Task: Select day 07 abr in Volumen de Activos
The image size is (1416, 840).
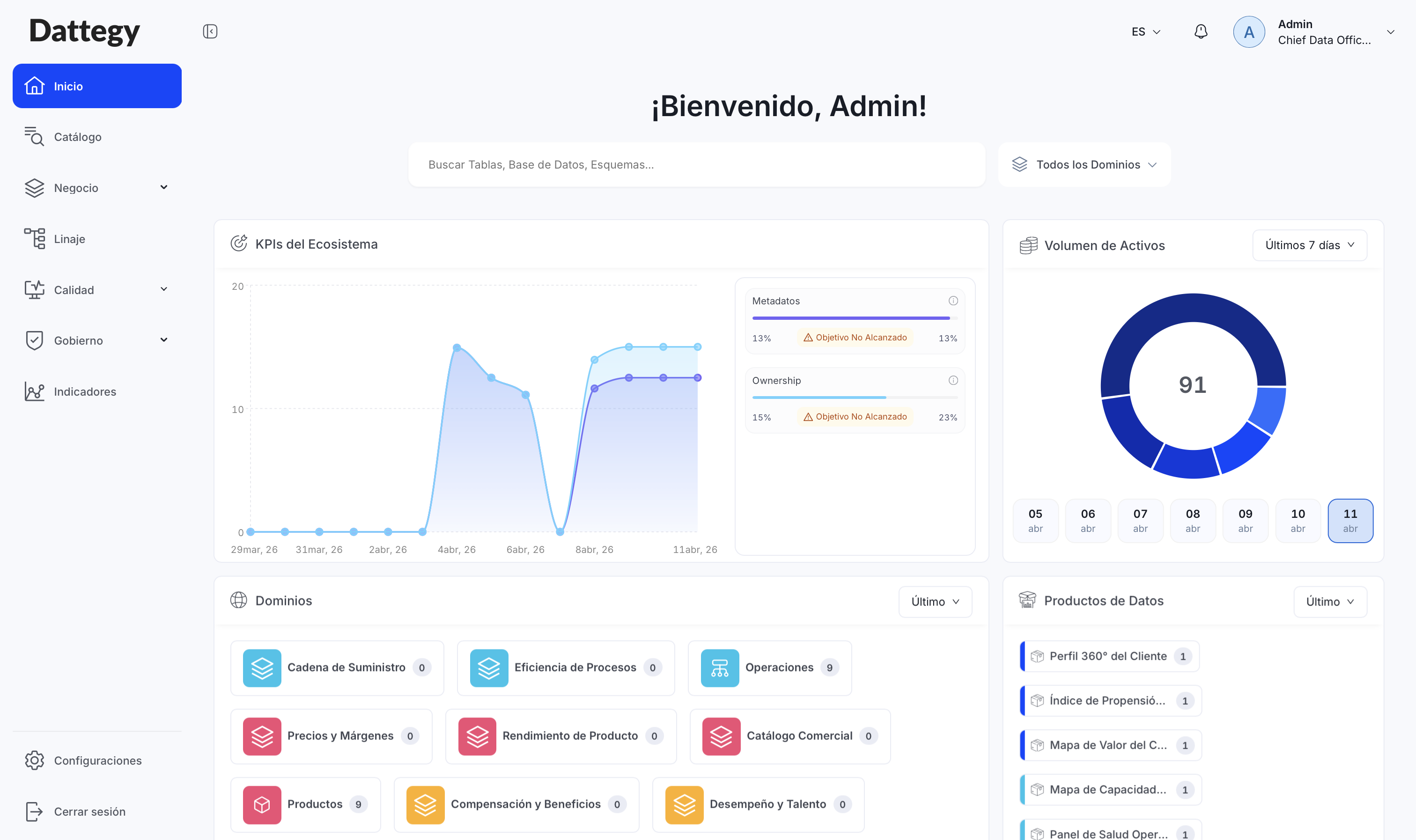Action: 1140,520
